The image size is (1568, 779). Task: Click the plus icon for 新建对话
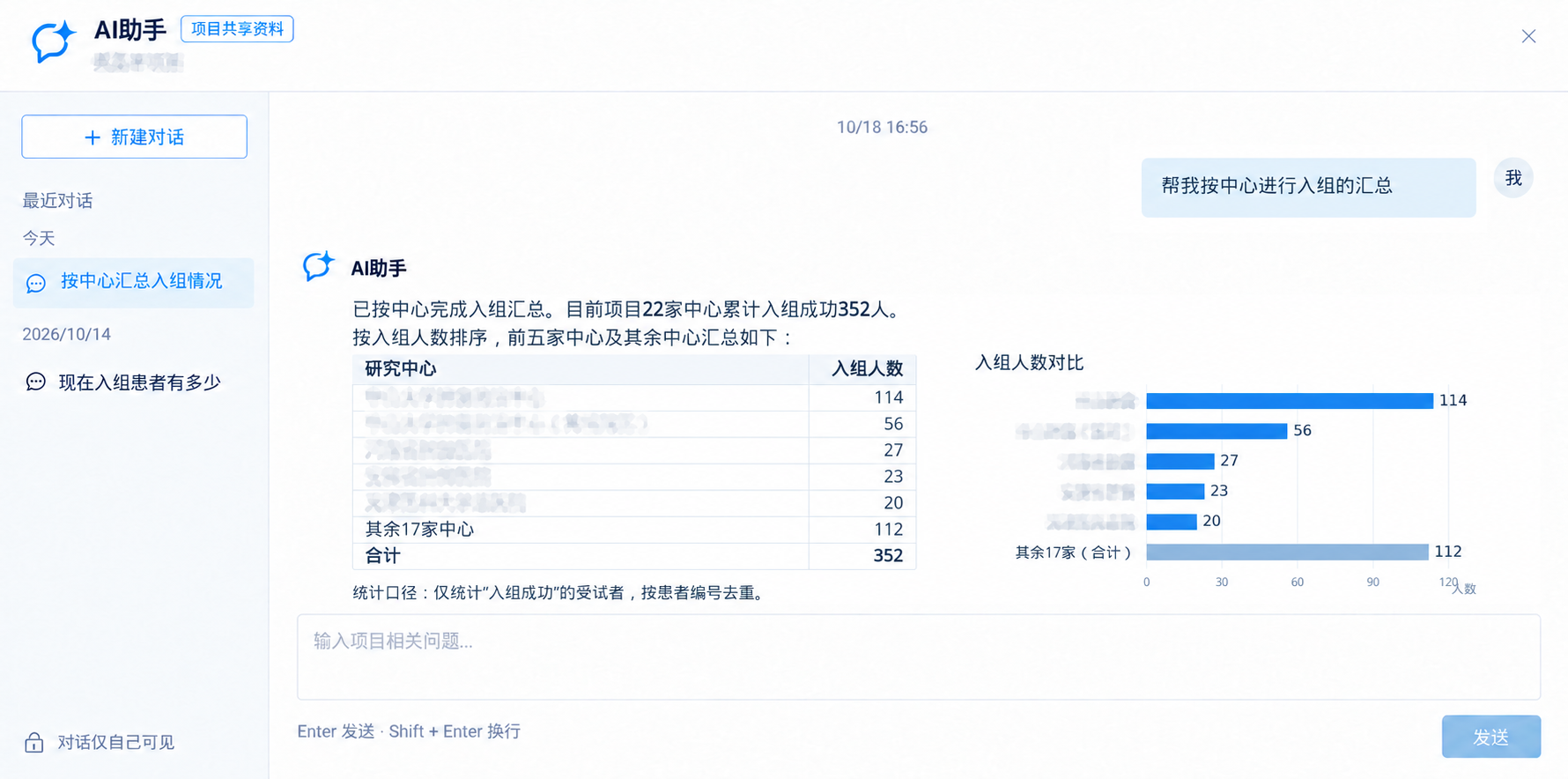pos(92,137)
